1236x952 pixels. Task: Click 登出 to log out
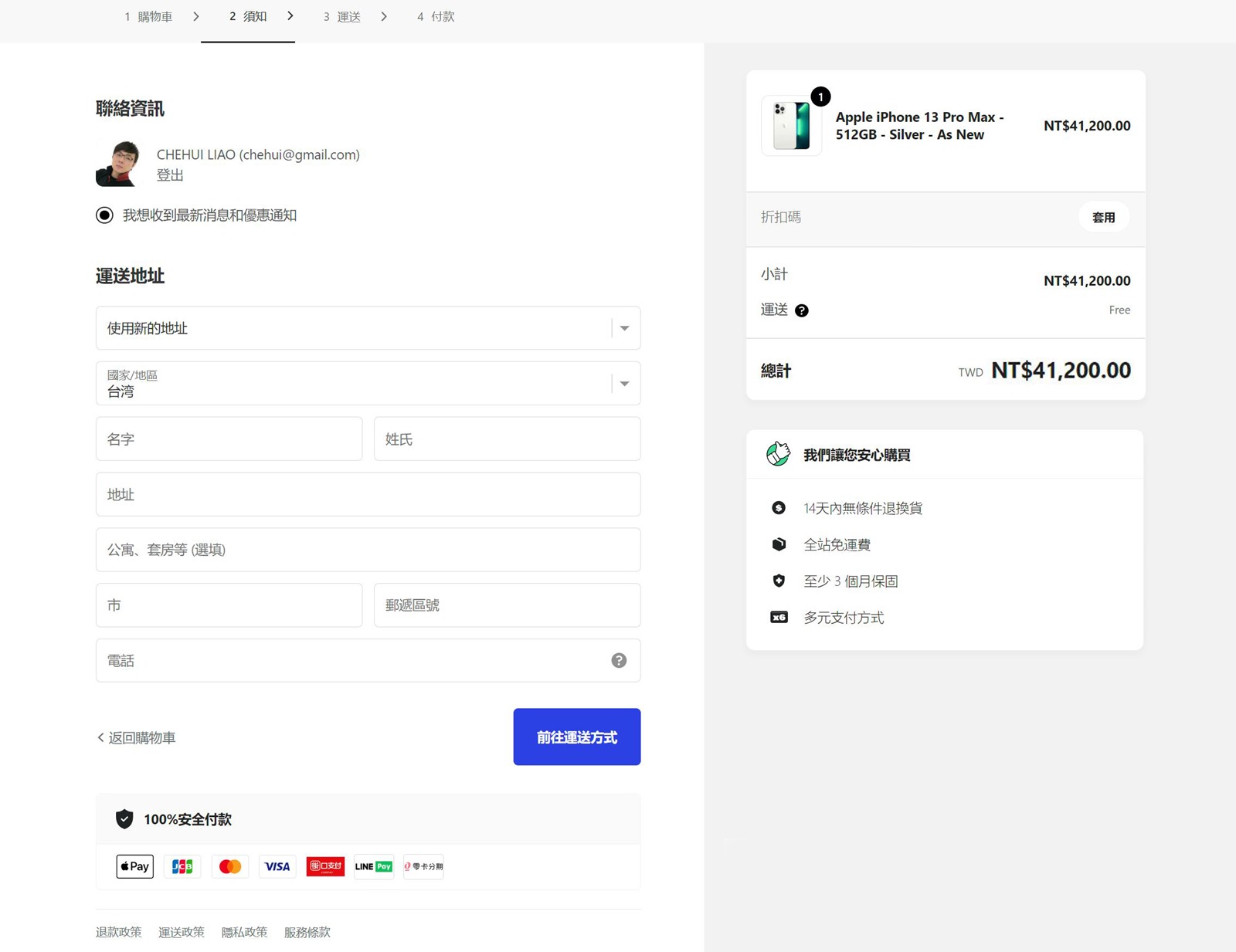(x=170, y=175)
